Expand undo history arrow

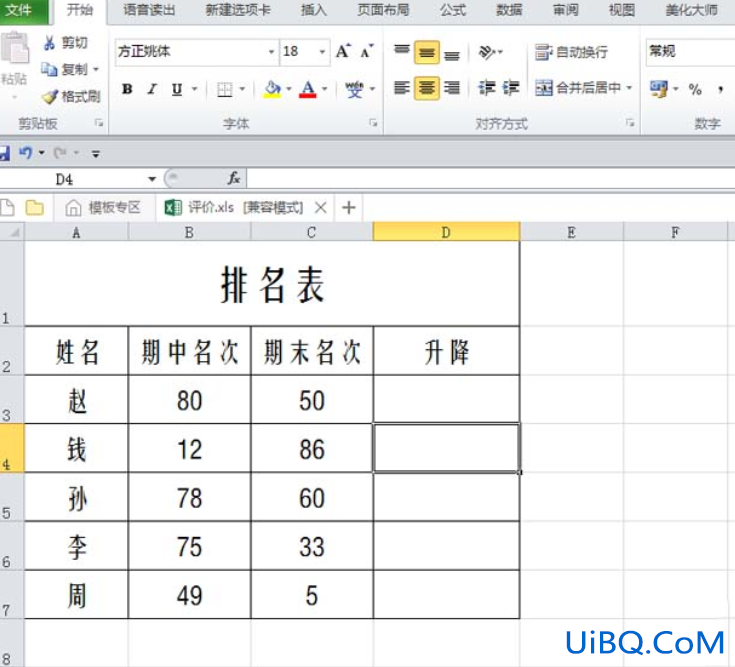41,153
